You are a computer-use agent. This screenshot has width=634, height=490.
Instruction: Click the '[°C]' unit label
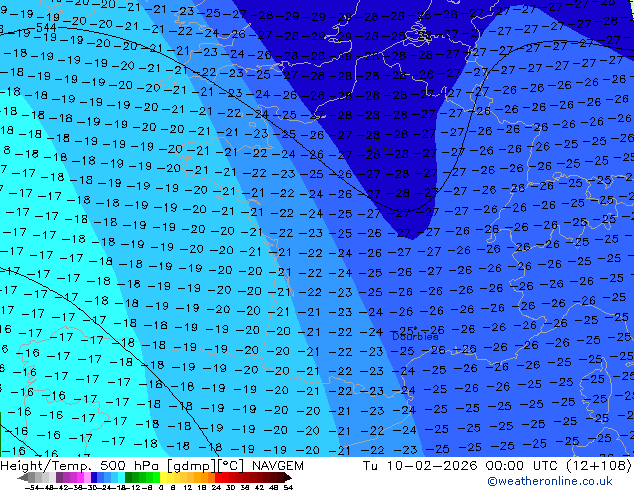coord(230,466)
